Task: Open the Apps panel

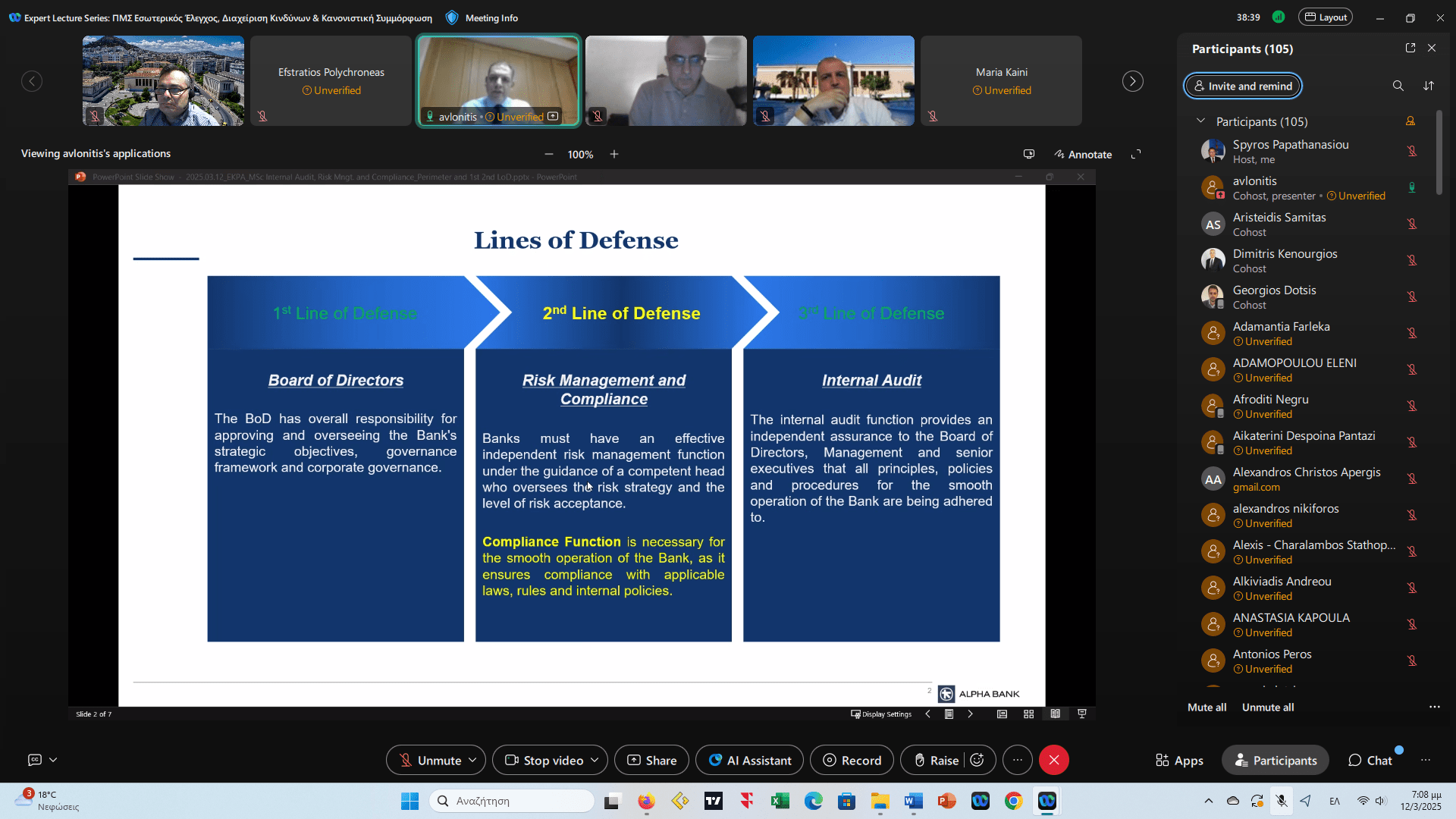Action: click(1179, 760)
